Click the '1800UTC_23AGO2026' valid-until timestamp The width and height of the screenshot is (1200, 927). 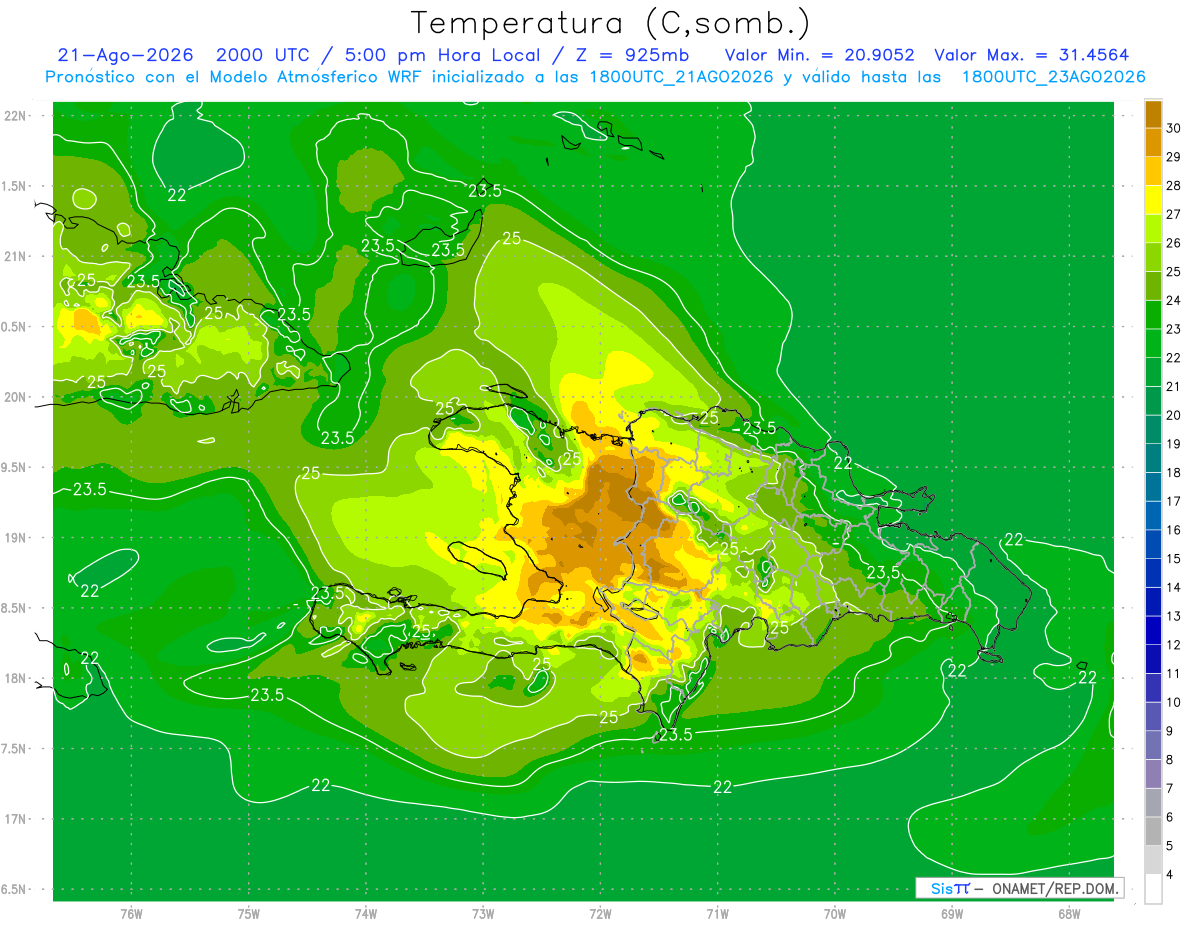[x=1053, y=77]
